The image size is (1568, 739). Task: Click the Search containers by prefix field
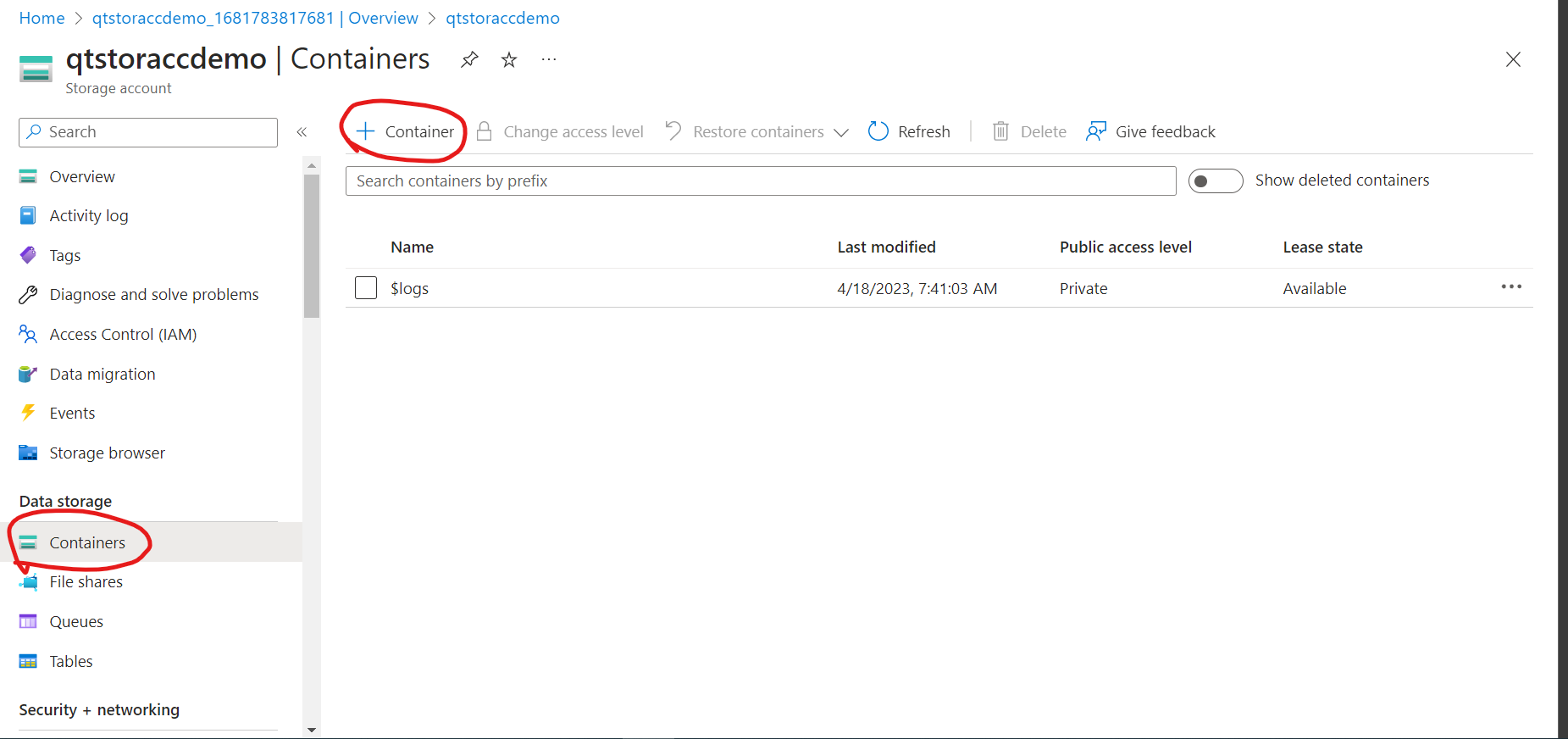(x=761, y=181)
